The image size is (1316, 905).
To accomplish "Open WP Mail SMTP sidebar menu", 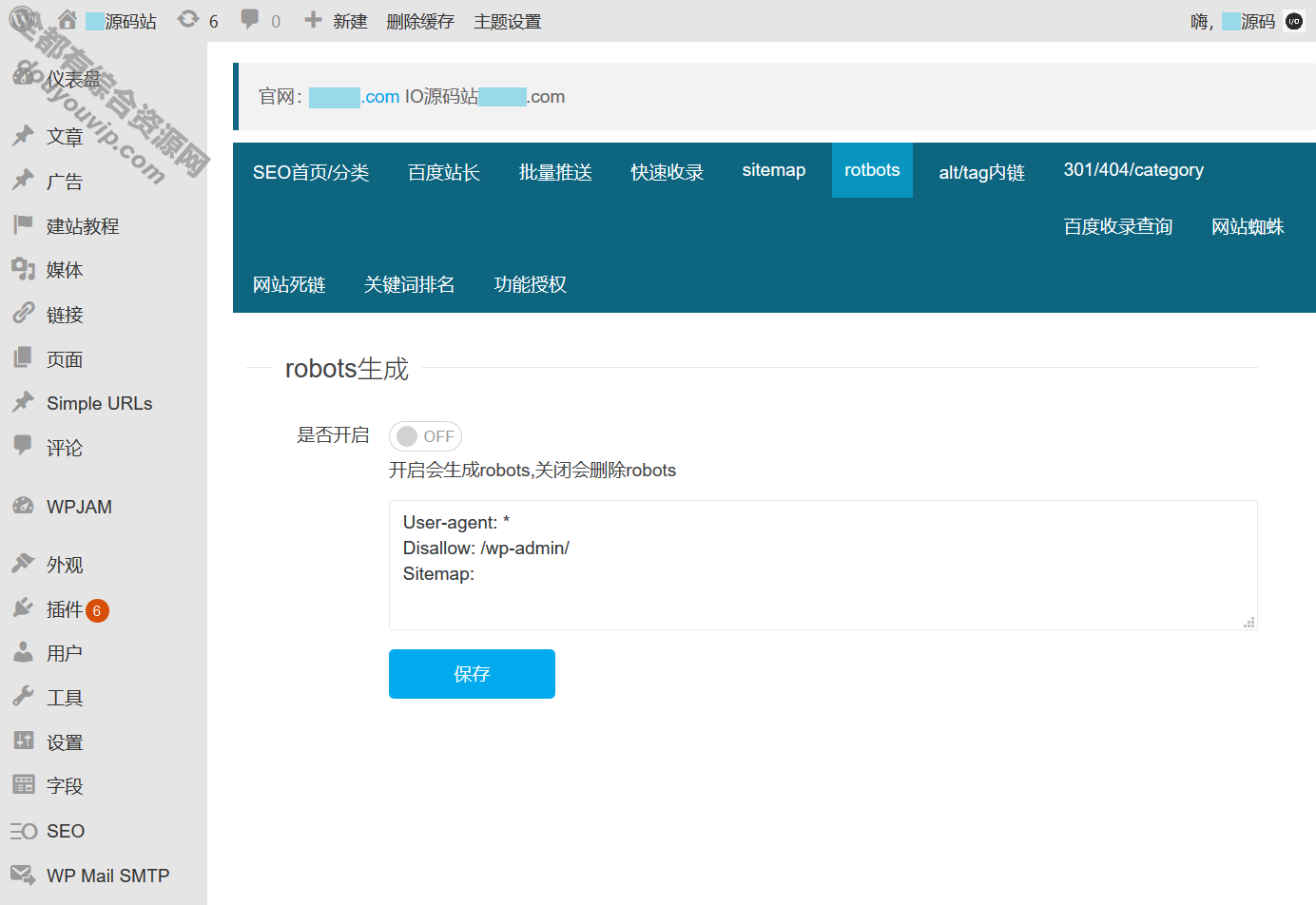I will coord(107,876).
